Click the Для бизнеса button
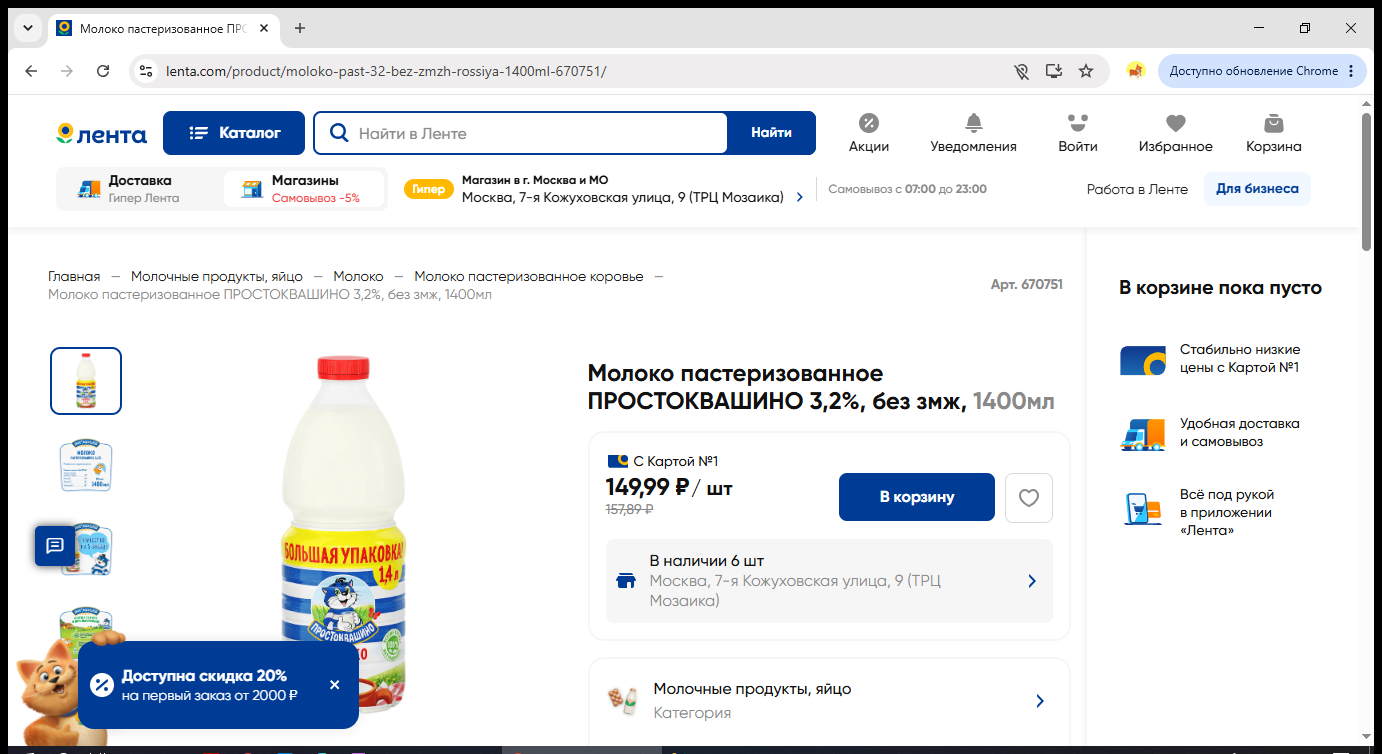 tap(1257, 189)
